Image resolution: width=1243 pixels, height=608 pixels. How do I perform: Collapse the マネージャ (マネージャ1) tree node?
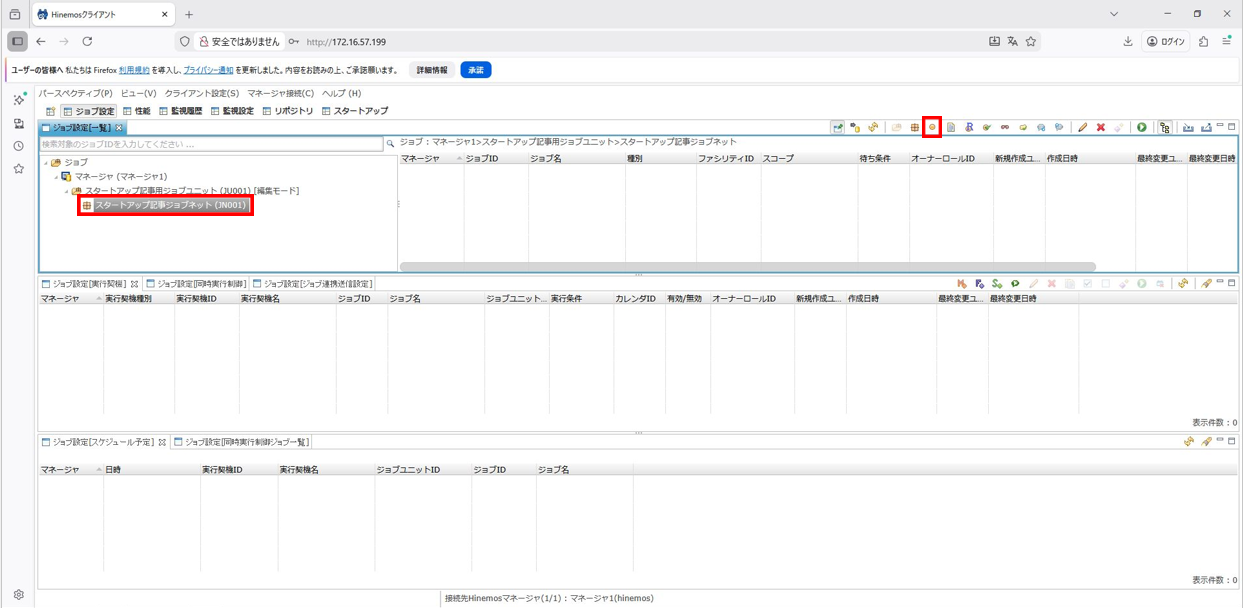[56, 177]
